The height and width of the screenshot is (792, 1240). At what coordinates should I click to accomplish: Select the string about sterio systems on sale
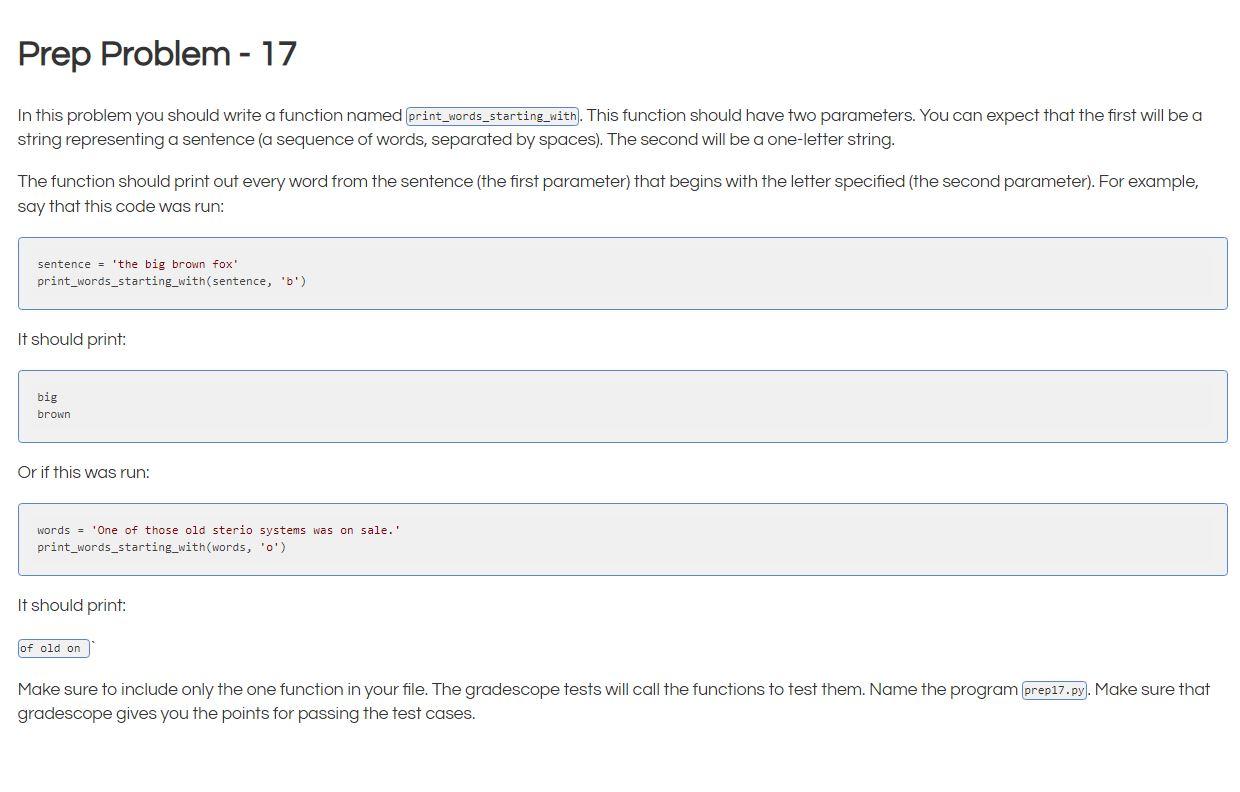pos(246,530)
